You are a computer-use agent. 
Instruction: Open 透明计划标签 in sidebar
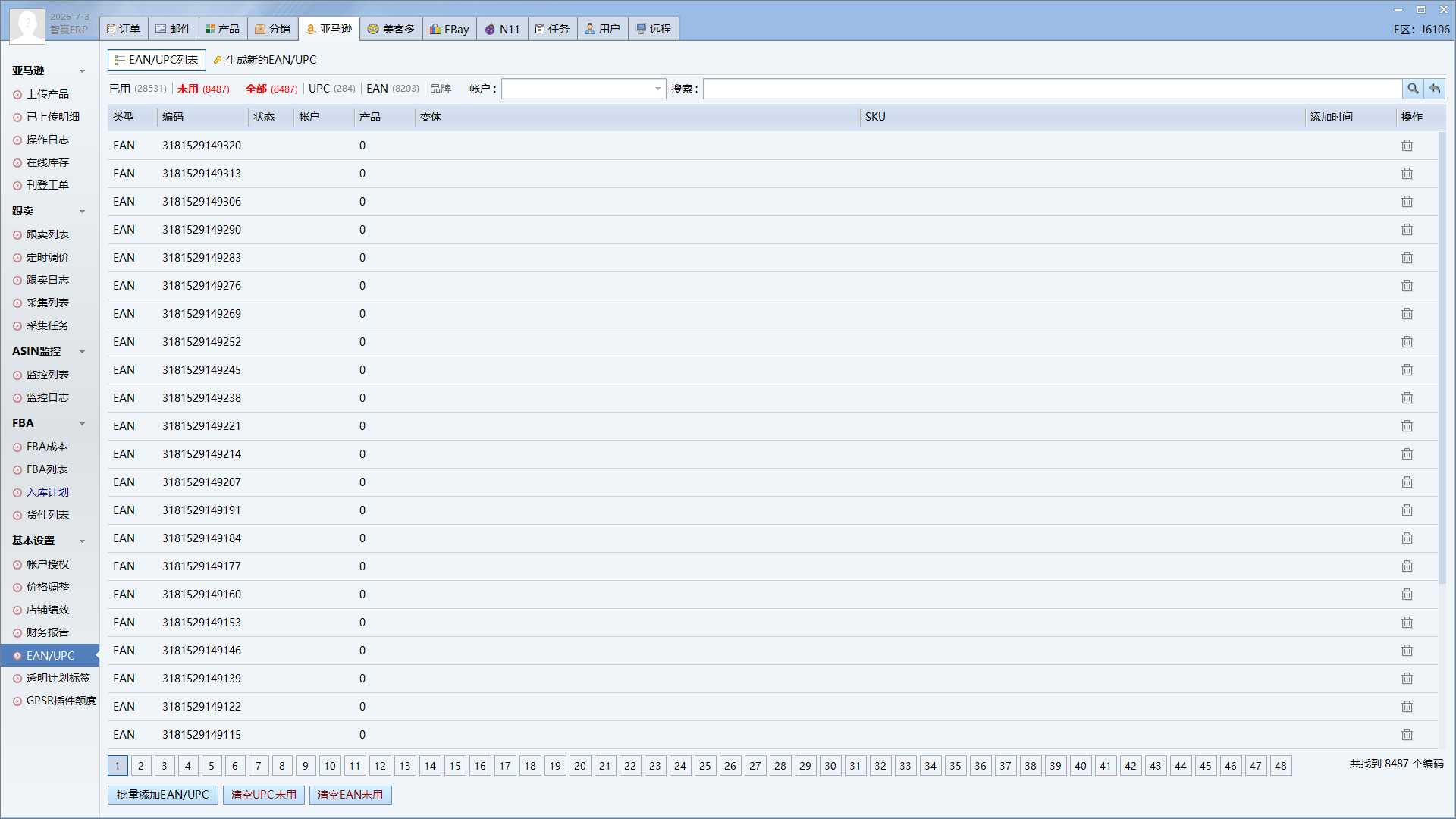[x=58, y=678]
